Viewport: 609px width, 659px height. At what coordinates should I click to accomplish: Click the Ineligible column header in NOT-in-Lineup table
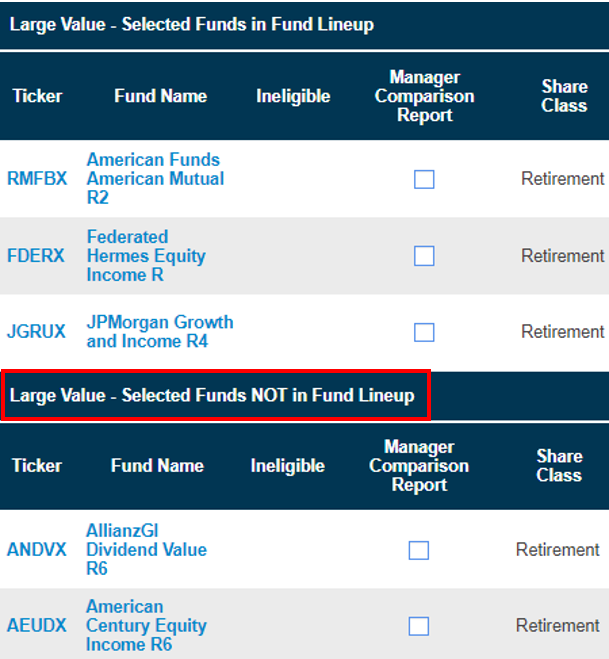click(x=287, y=466)
